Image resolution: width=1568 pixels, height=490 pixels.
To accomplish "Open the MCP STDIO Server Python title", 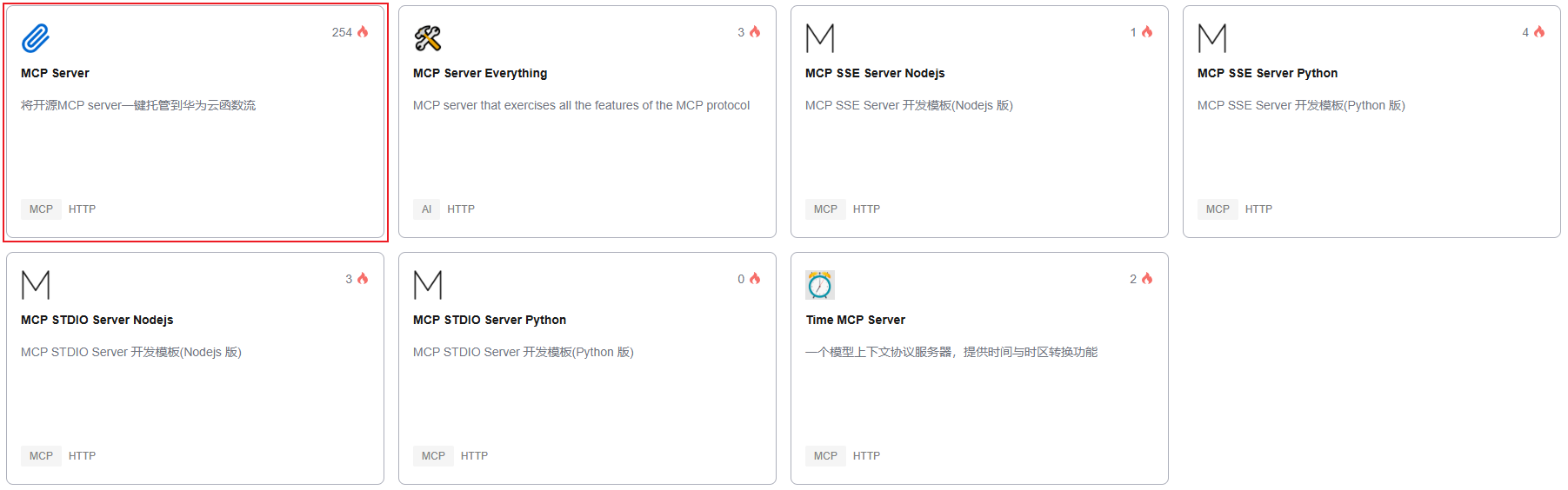I will click(490, 320).
